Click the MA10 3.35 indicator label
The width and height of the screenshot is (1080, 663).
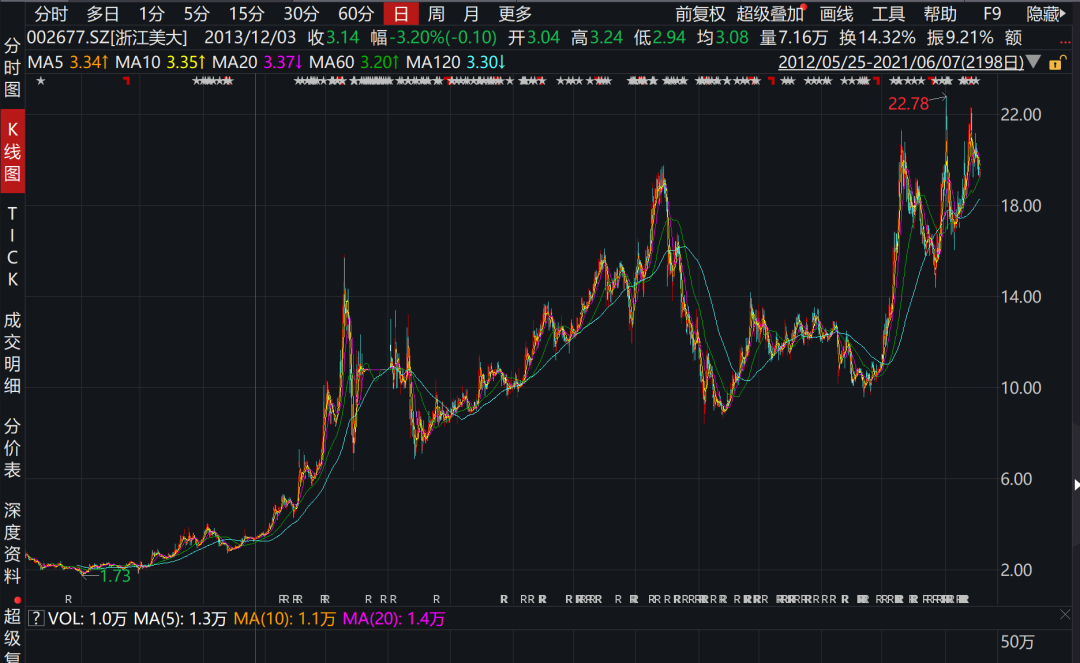click(160, 62)
